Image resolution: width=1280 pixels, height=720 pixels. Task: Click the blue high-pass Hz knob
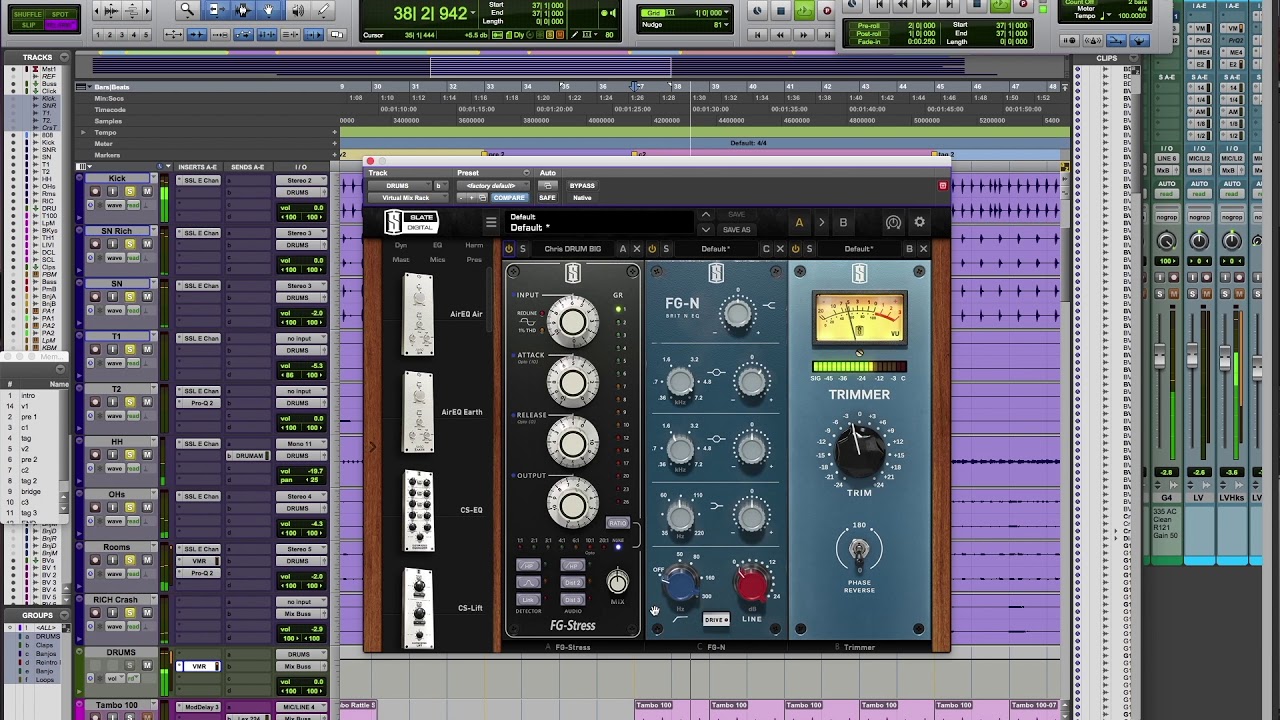[681, 584]
